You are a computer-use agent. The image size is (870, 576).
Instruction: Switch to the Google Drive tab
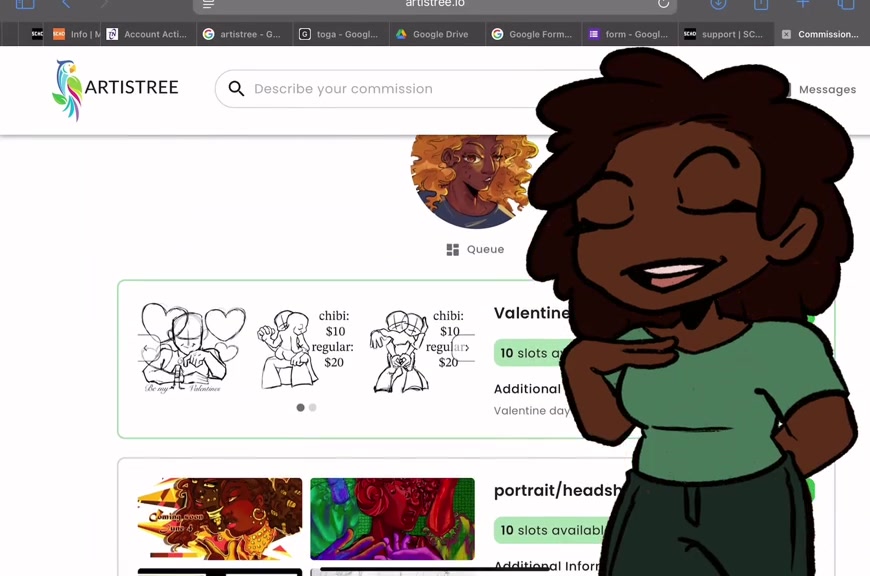[x=437, y=34]
